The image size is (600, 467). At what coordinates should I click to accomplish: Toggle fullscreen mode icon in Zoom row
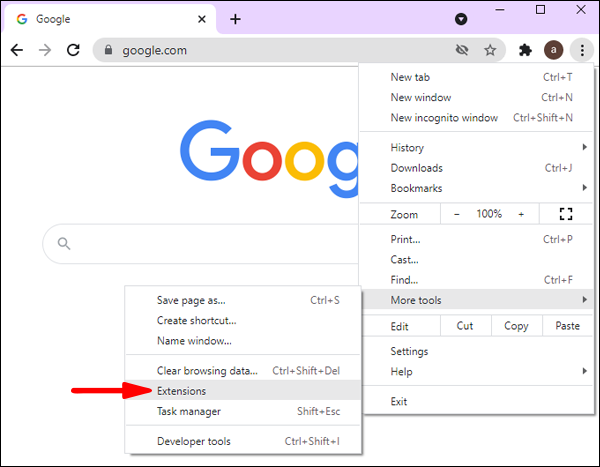(566, 214)
